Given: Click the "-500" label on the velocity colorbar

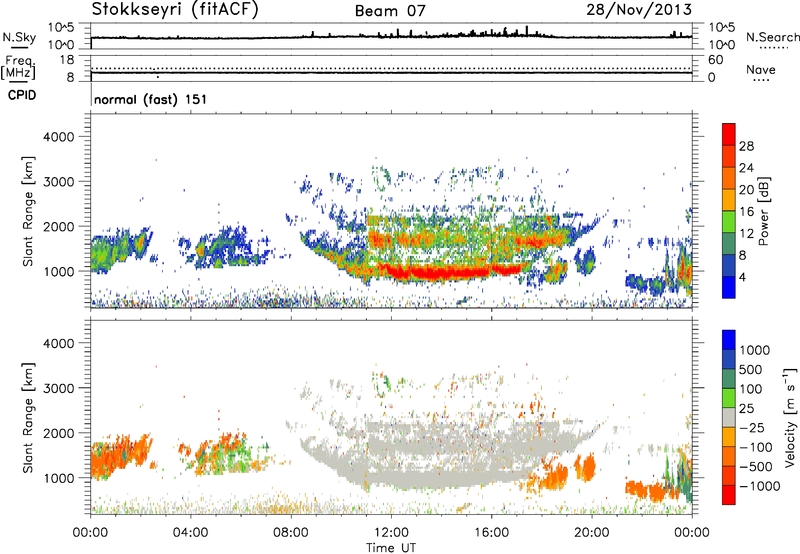Looking at the screenshot, I should click(x=755, y=467).
